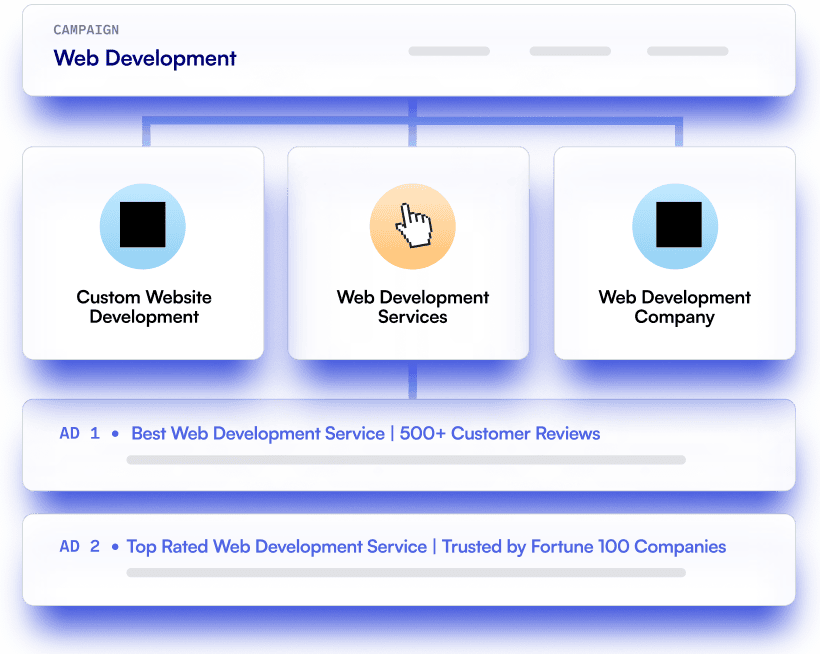
Task: Click the CAMPAIGN label
Action: pos(86,30)
